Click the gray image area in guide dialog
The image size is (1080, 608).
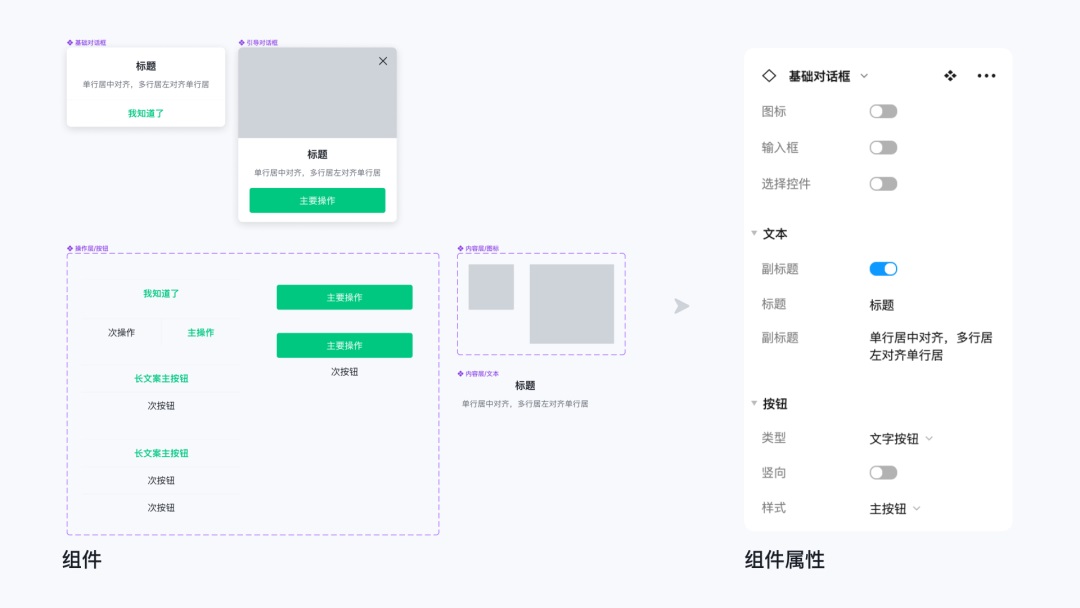[x=318, y=93]
